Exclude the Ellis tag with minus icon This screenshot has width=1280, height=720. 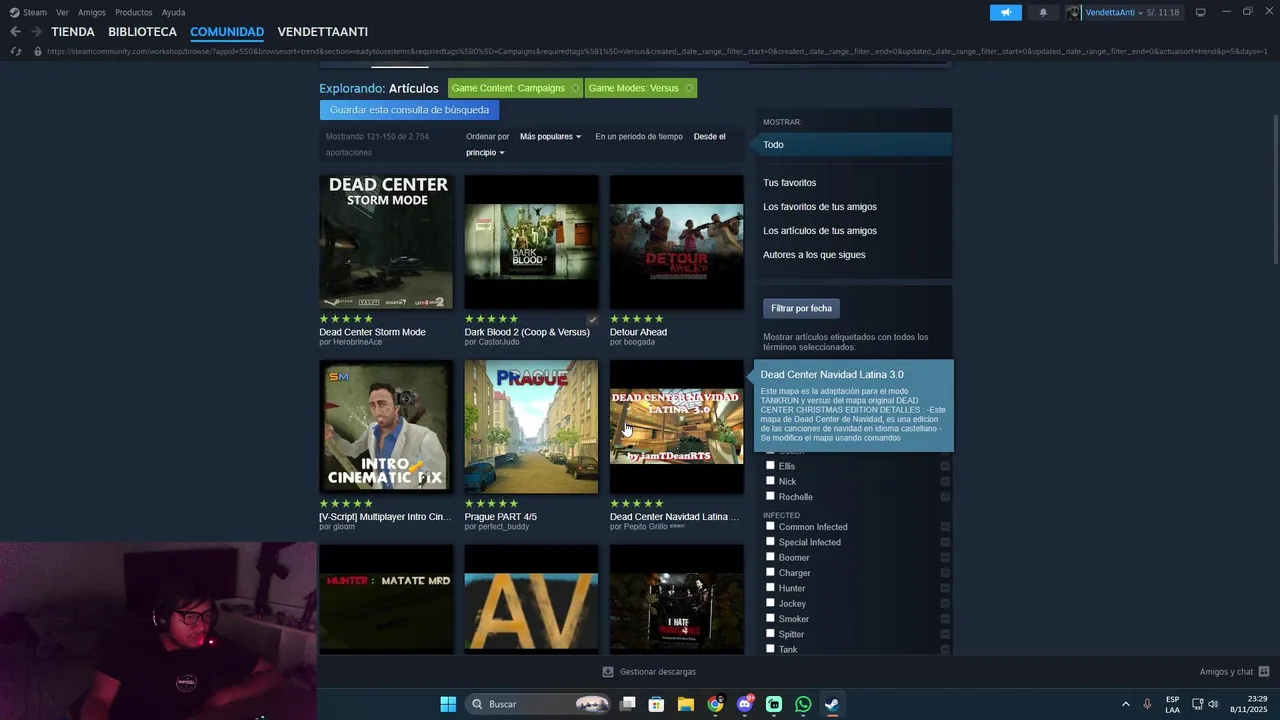[945, 466]
